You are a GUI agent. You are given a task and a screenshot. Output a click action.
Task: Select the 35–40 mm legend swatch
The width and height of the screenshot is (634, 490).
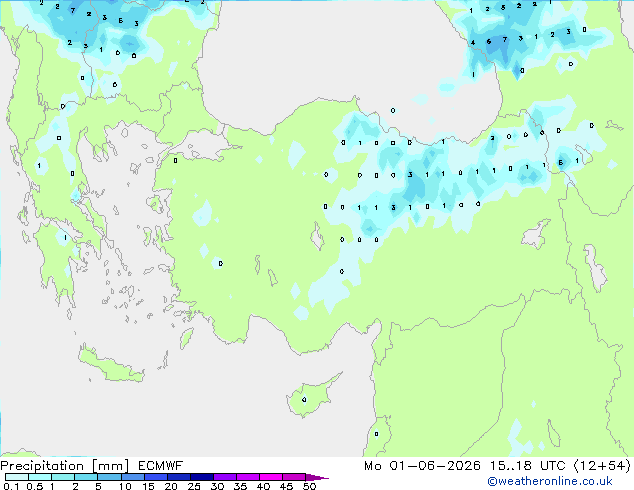pos(247,477)
